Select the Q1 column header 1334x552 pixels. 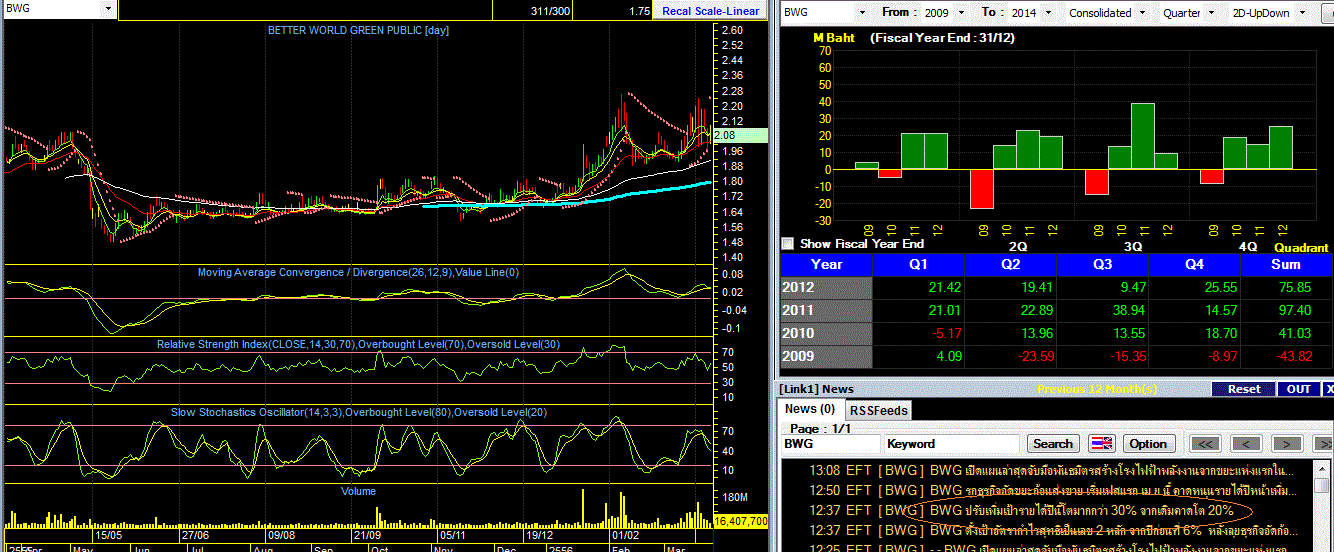pos(919,264)
